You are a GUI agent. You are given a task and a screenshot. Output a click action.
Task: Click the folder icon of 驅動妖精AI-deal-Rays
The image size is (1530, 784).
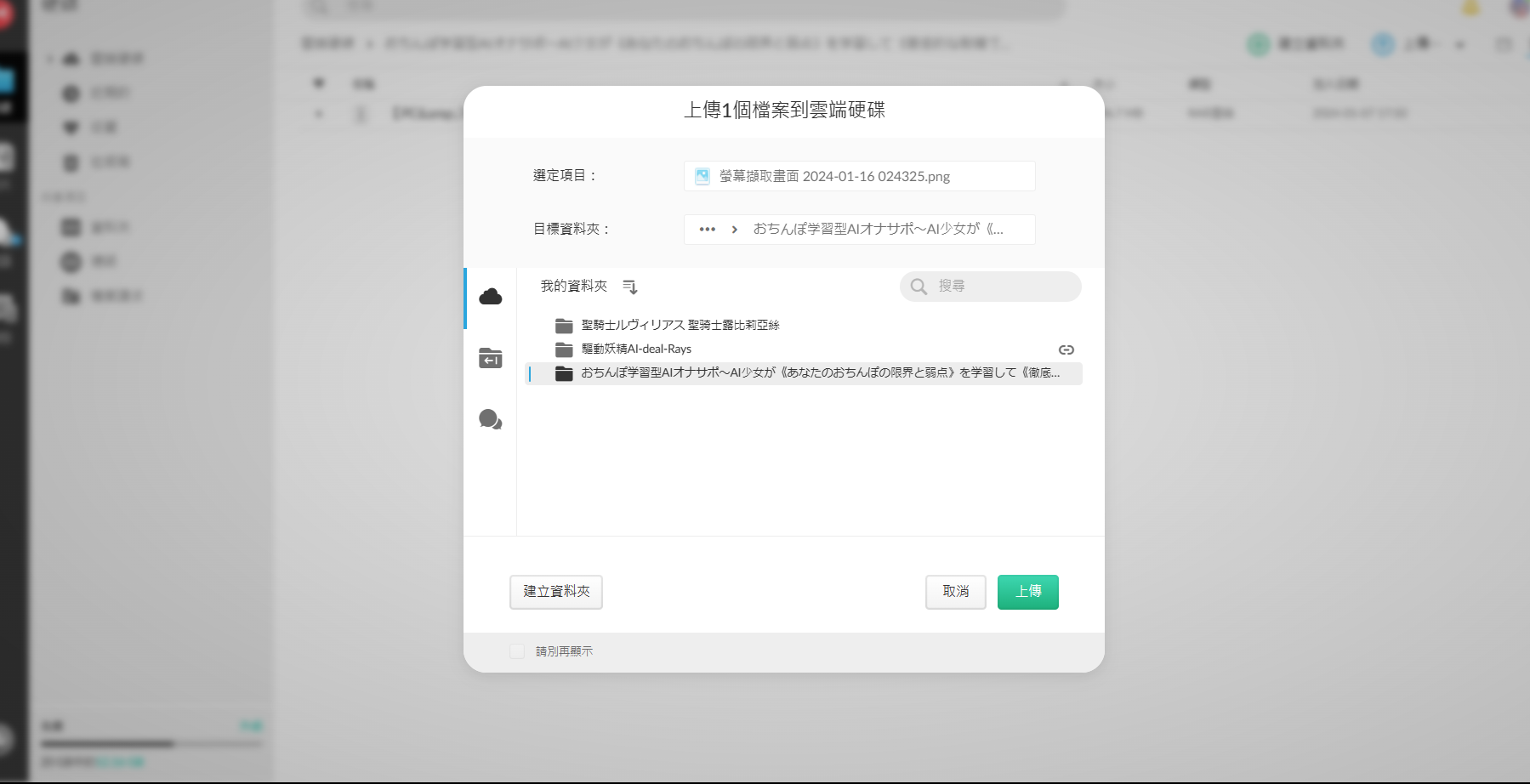[x=564, y=349]
